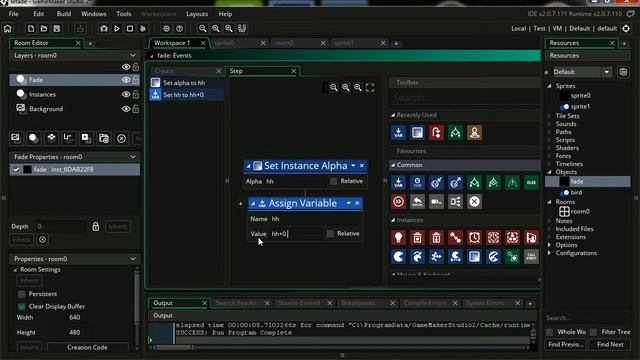The image size is (640, 360).
Task: Open help with the question mark icon
Action: point(180,29)
